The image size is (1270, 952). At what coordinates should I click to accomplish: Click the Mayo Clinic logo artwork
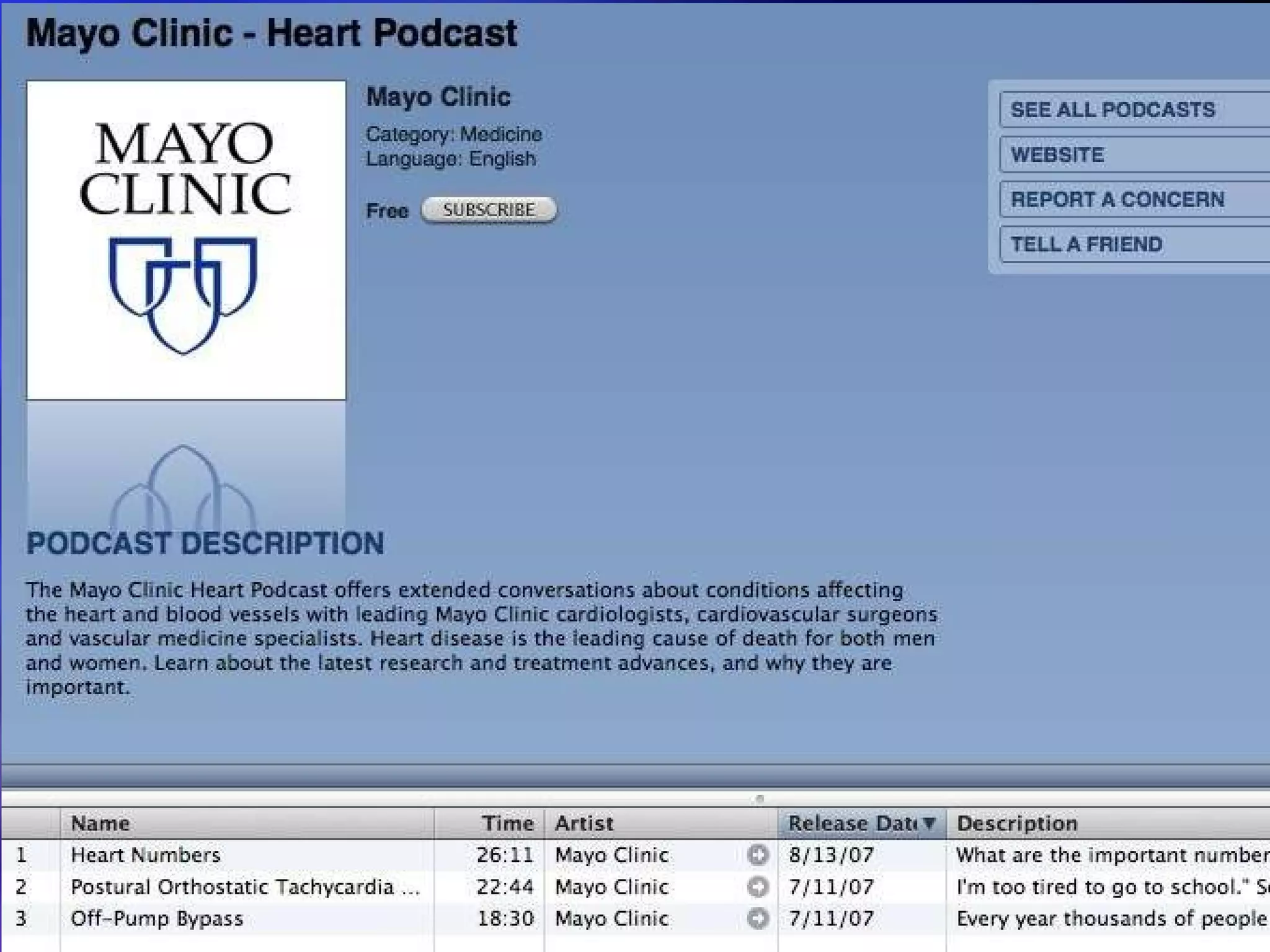click(x=186, y=240)
